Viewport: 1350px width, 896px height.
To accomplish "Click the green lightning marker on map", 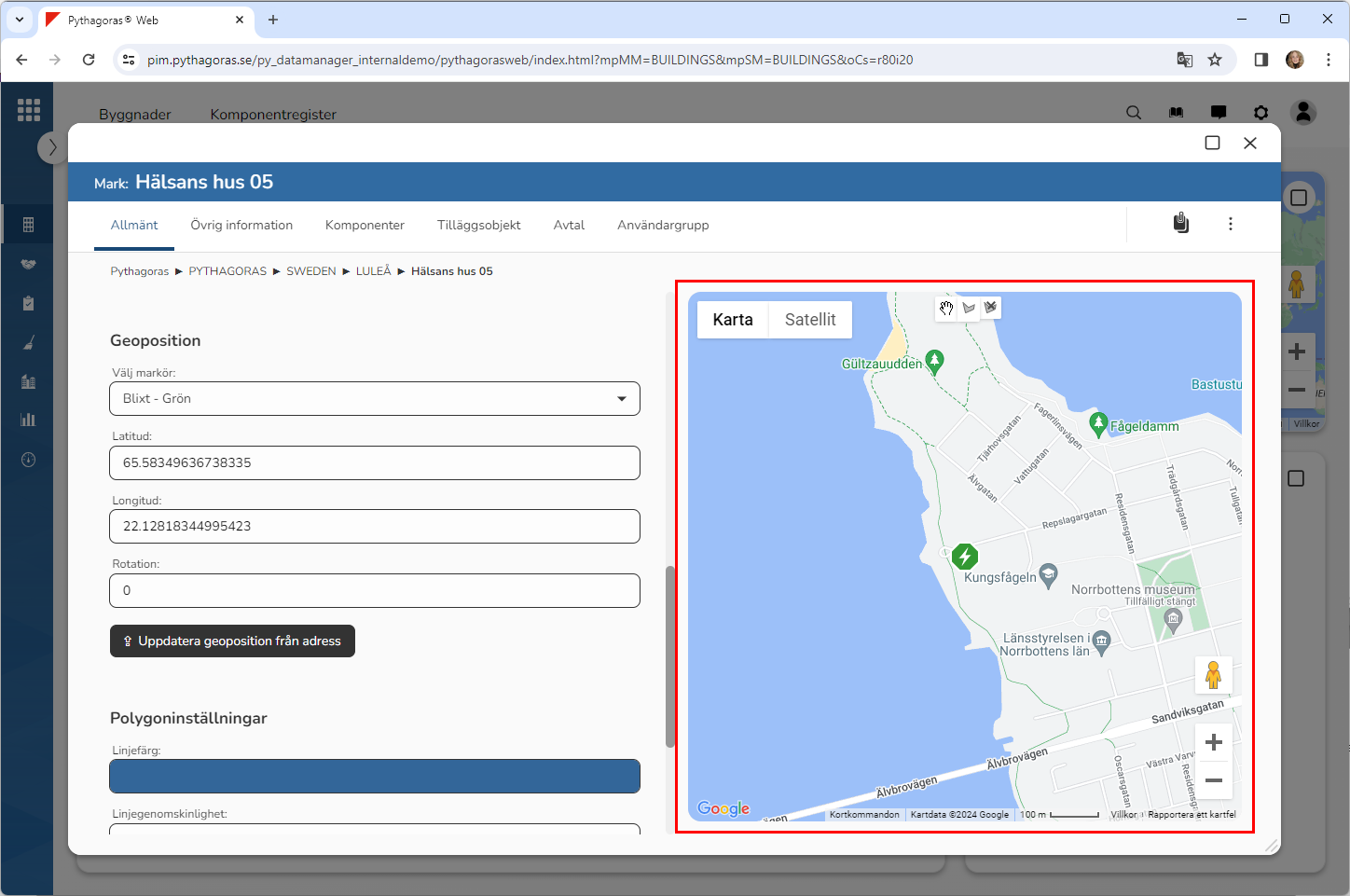I will click(x=965, y=557).
